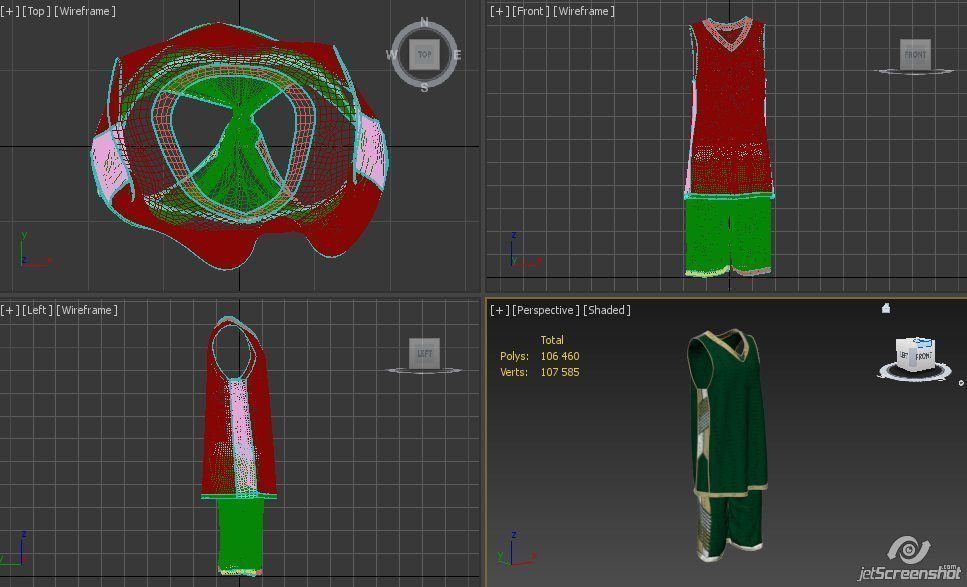Open the [Front] point-of-view menu

[531, 11]
